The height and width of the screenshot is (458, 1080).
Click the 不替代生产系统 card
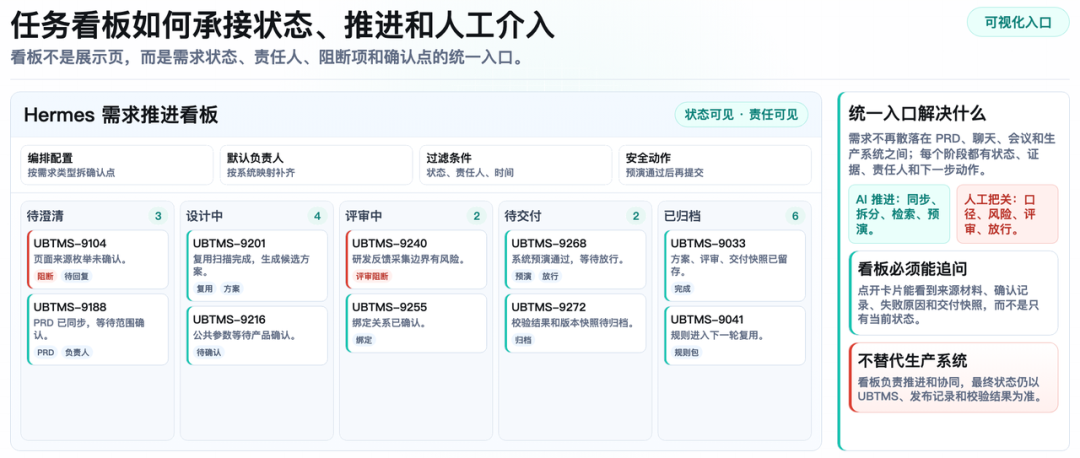953,377
